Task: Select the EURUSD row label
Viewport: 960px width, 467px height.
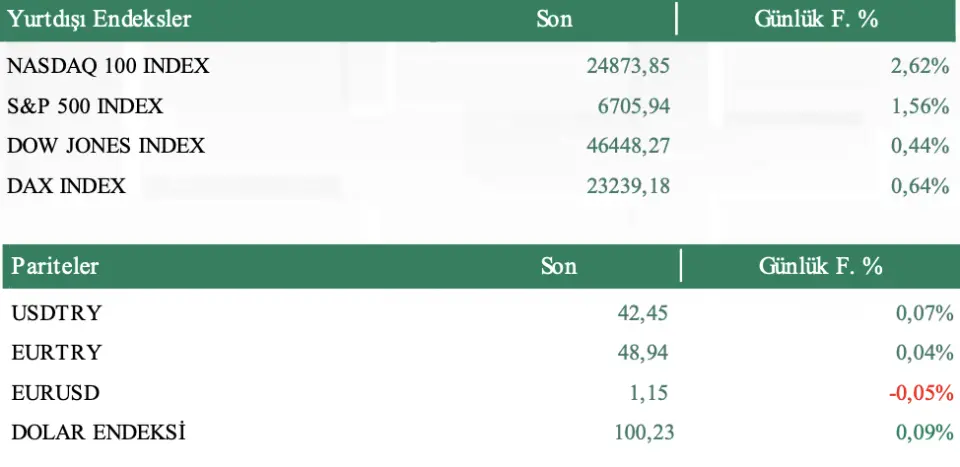Action: click(56, 393)
